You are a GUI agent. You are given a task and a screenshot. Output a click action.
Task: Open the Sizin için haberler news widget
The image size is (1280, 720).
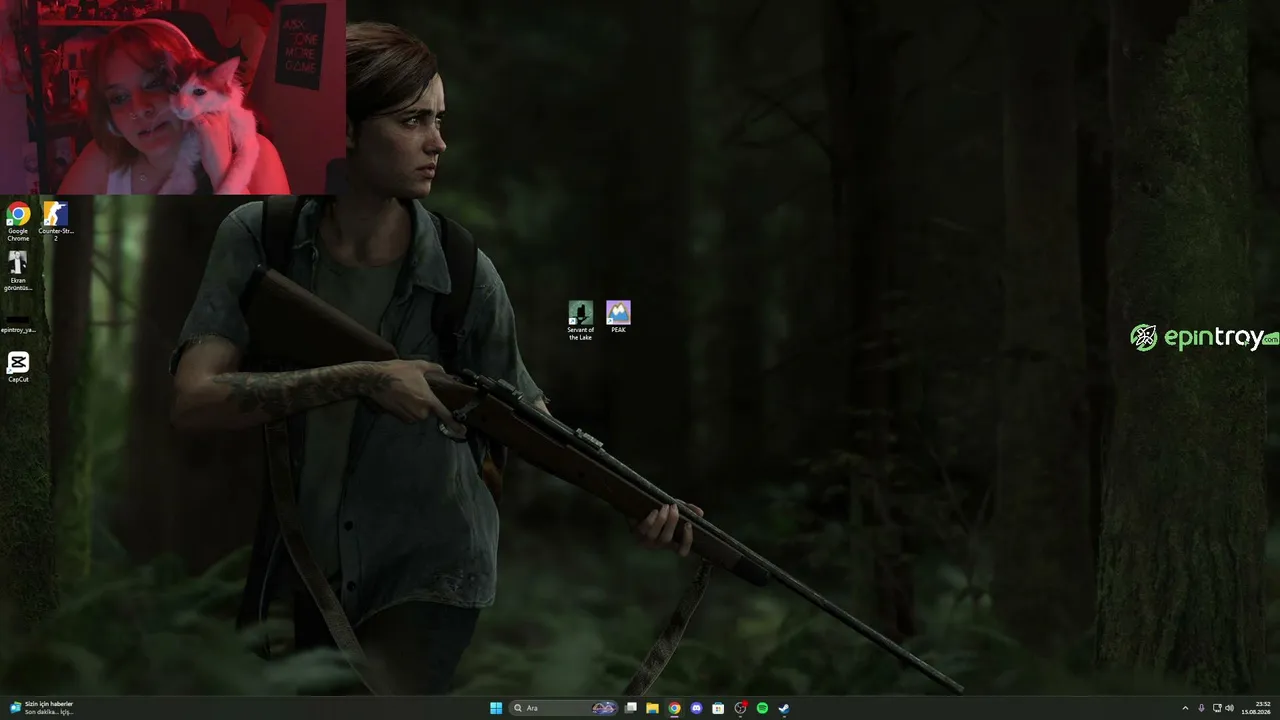tap(40, 708)
